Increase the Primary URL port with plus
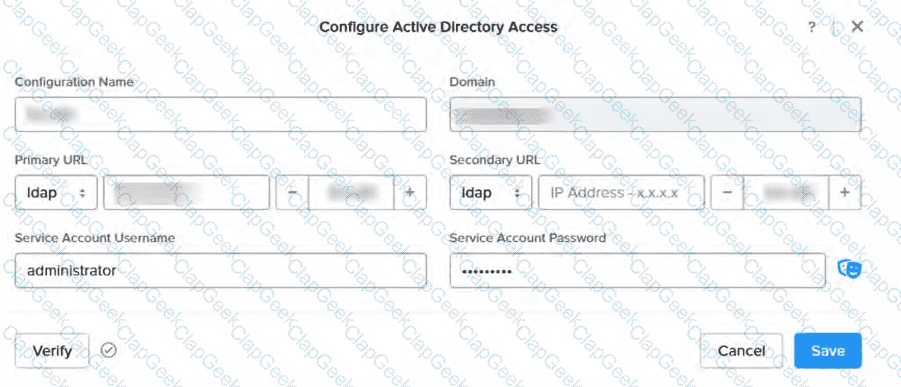Viewport: 901px width, 387px height. coord(410,193)
